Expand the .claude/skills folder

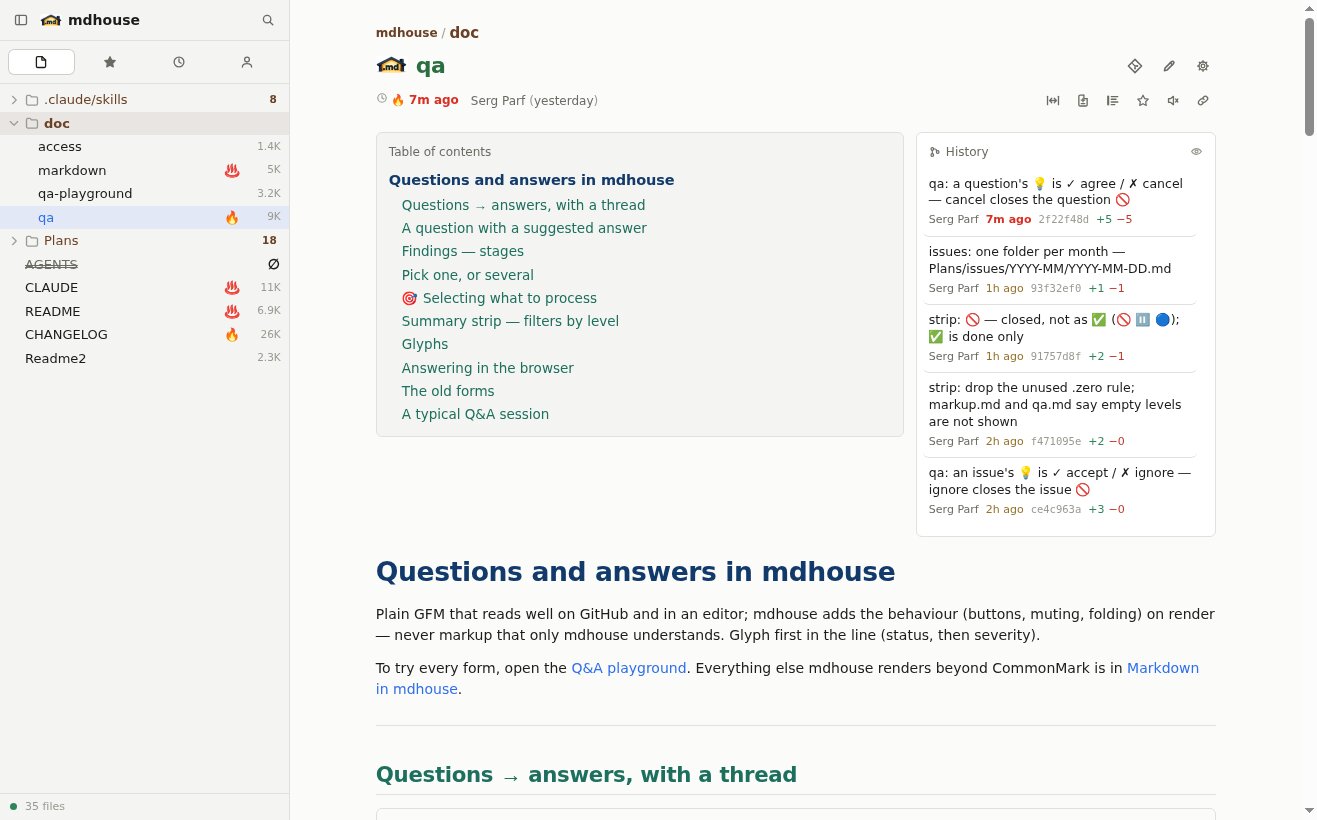coord(14,100)
